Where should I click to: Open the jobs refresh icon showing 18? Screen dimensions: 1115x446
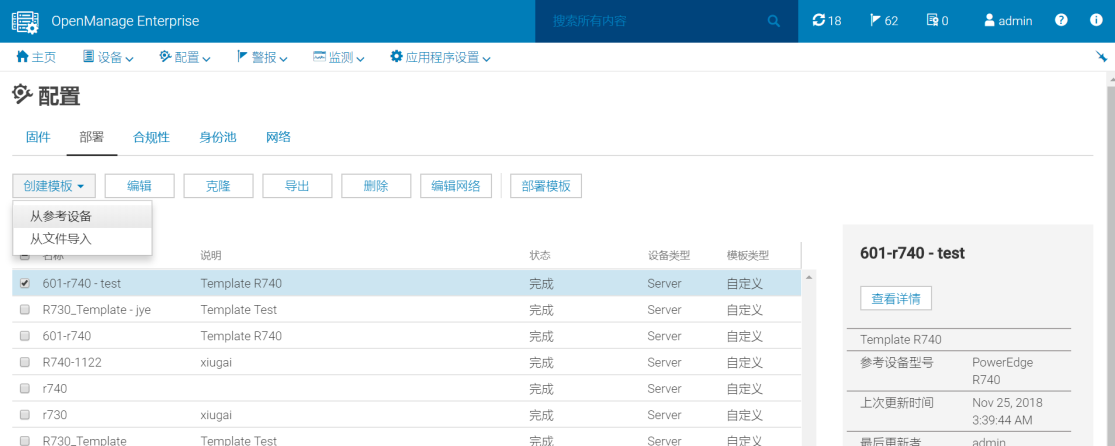[826, 21]
